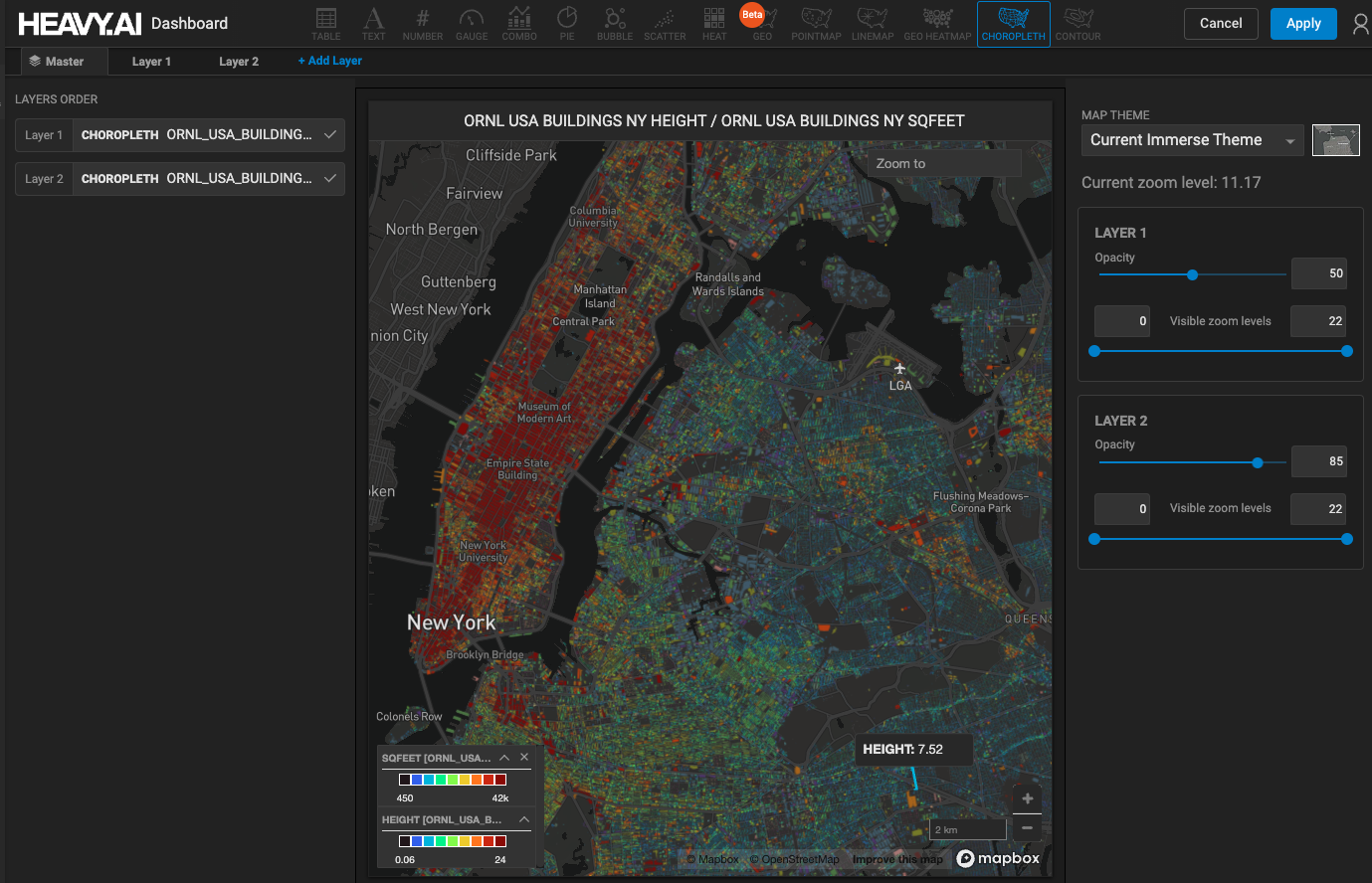This screenshot has height=883, width=1372.
Task: Toggle the Layer 2 checkmark in Layers Order
Action: pyautogui.click(x=330, y=178)
